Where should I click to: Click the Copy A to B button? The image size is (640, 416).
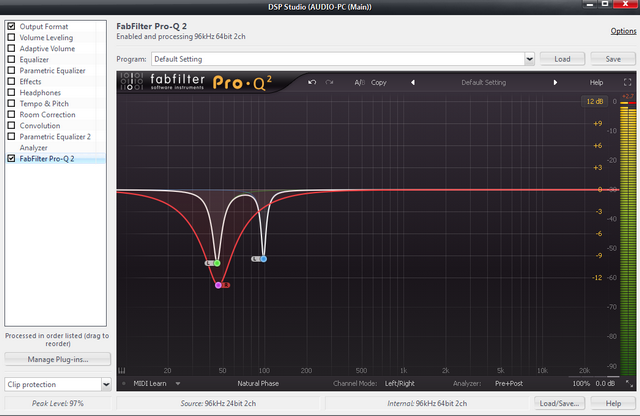pyautogui.click(x=379, y=82)
